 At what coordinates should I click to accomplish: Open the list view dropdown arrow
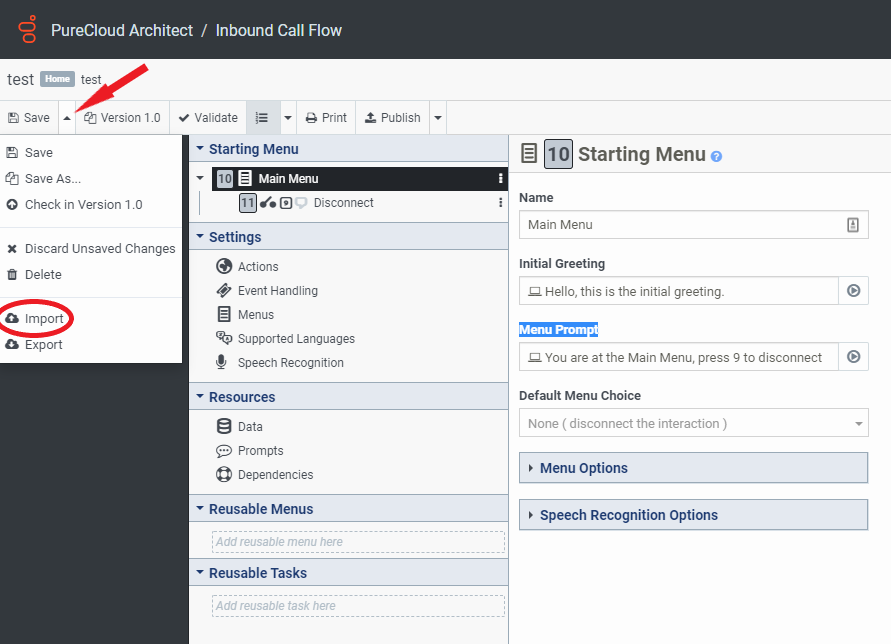pyautogui.click(x=288, y=118)
